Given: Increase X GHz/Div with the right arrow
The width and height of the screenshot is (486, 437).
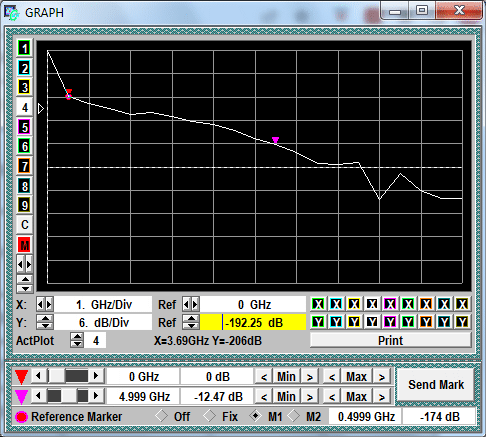Looking at the screenshot, I should (49, 304).
